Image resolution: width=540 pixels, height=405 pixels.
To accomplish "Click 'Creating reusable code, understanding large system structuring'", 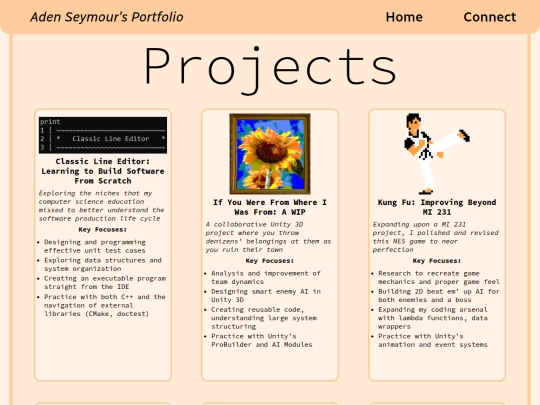I will coord(264,318).
